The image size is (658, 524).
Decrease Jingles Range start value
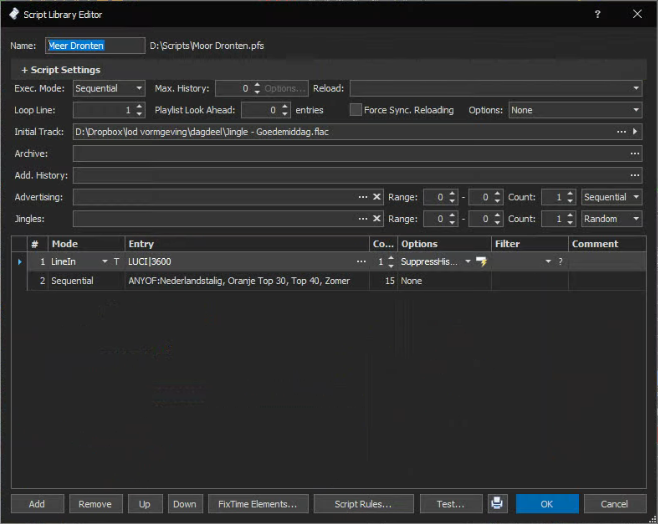[452, 222]
